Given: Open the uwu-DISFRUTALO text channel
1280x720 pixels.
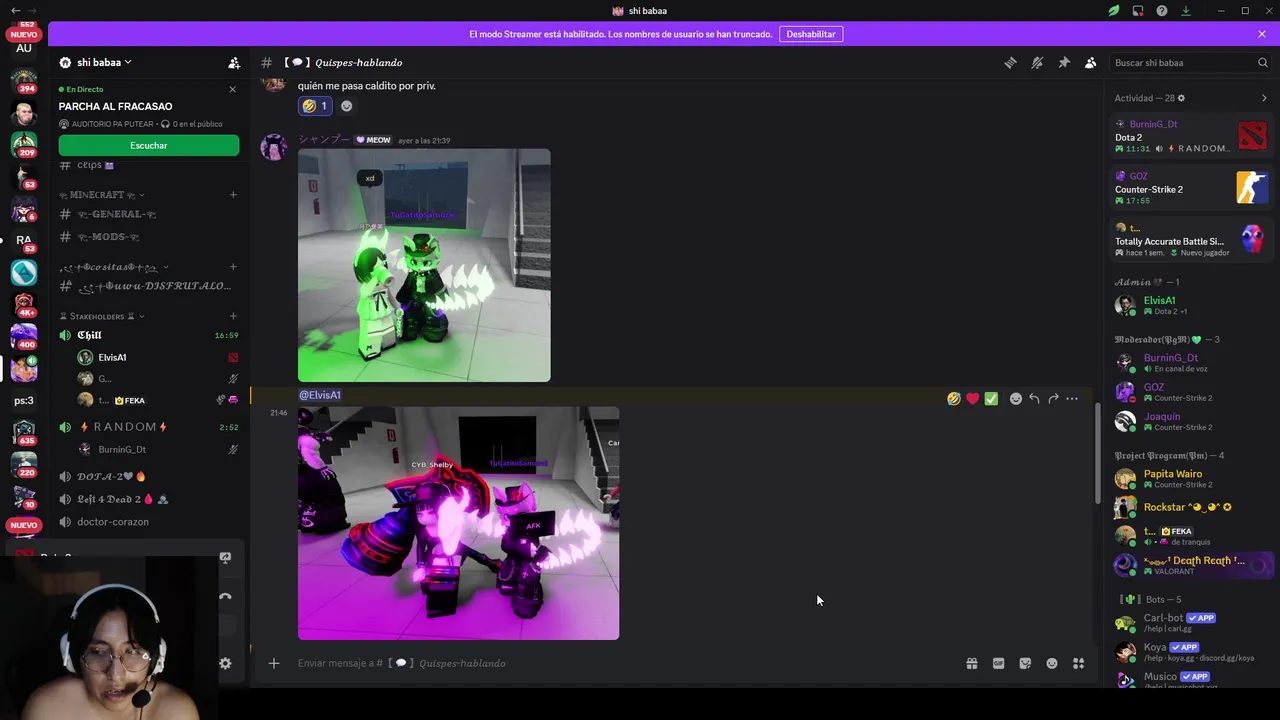Looking at the screenshot, I should tap(149, 286).
